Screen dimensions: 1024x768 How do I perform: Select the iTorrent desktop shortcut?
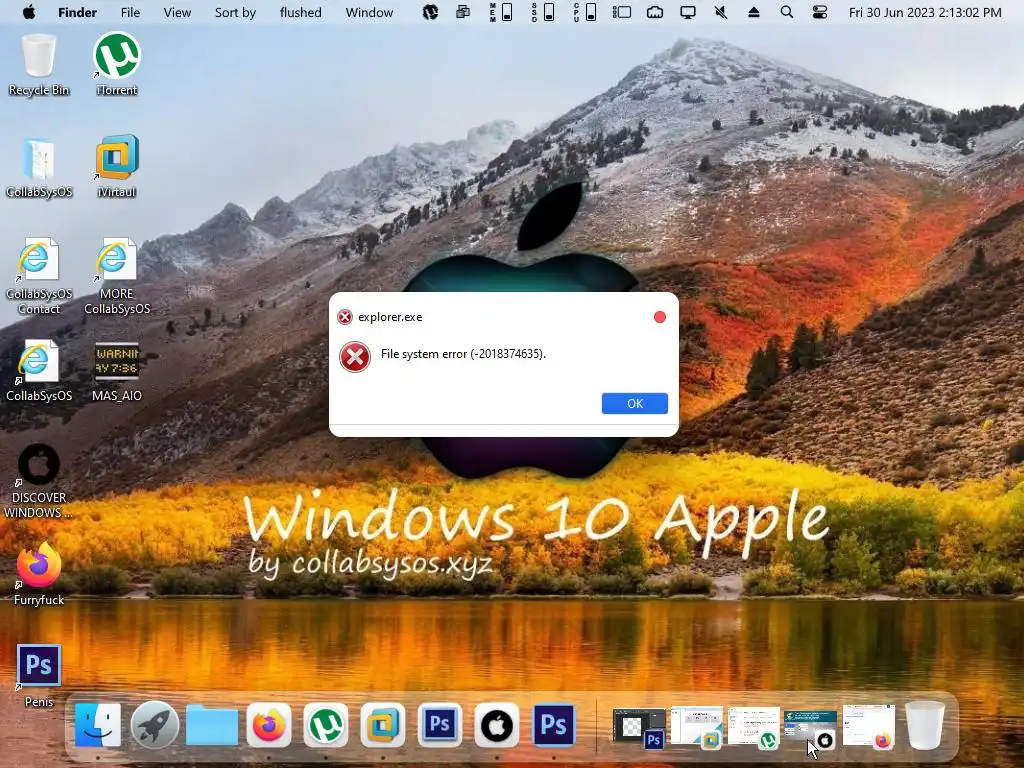click(x=117, y=65)
